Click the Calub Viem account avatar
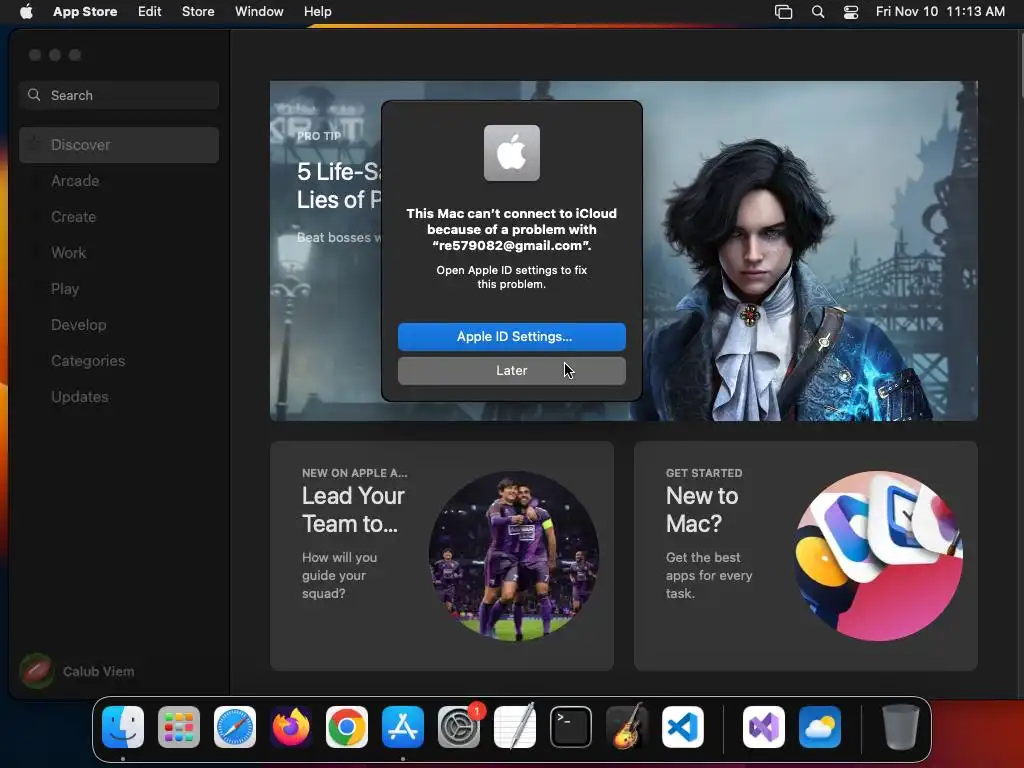This screenshot has width=1024, height=768. pos(37,671)
